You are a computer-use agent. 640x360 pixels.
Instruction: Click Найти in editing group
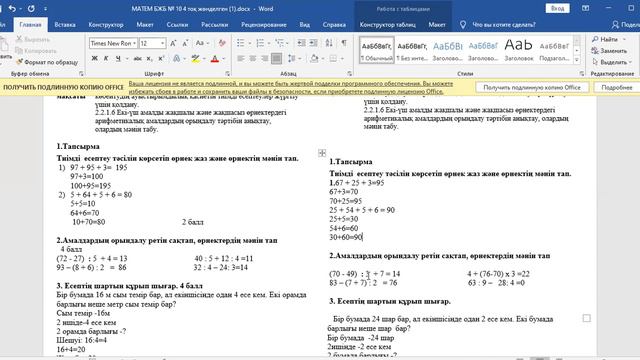(608, 39)
